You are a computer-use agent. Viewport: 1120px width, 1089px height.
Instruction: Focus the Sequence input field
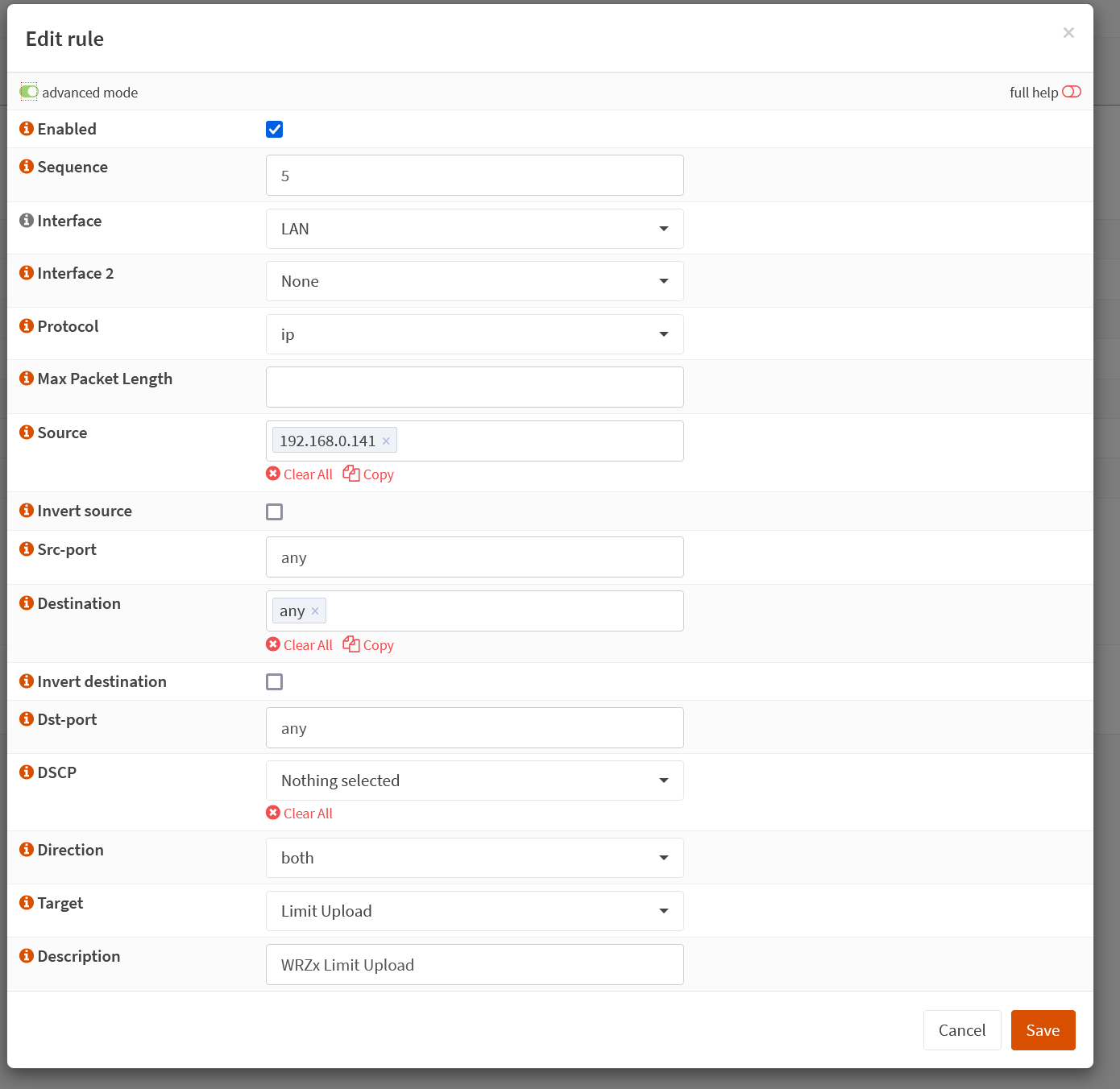pyautogui.click(x=475, y=175)
